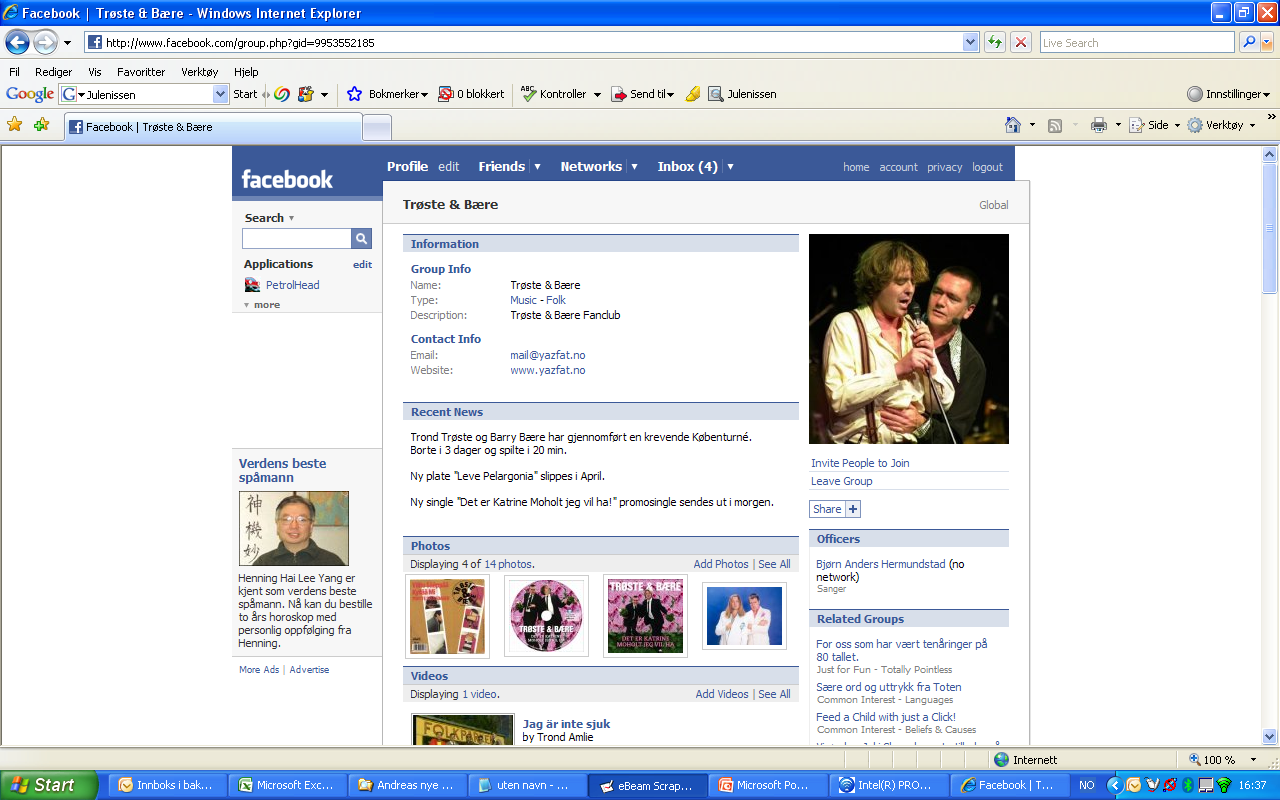Click the plus icon next to Share
1280x800 pixels.
(853, 509)
